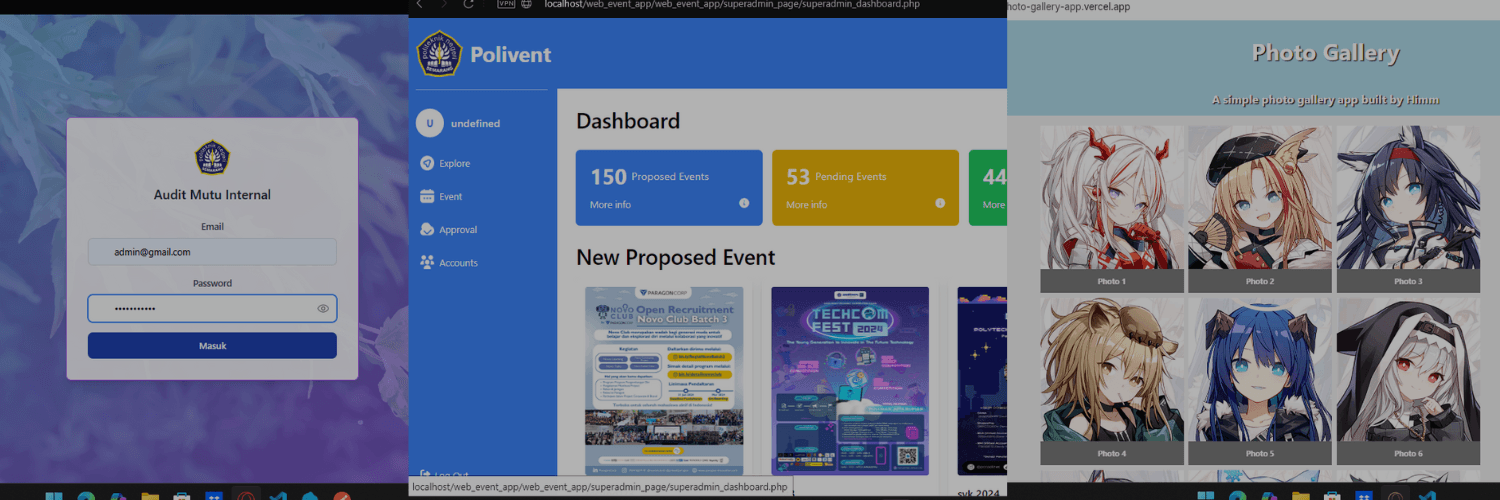Open the Approval menu item

(458, 230)
